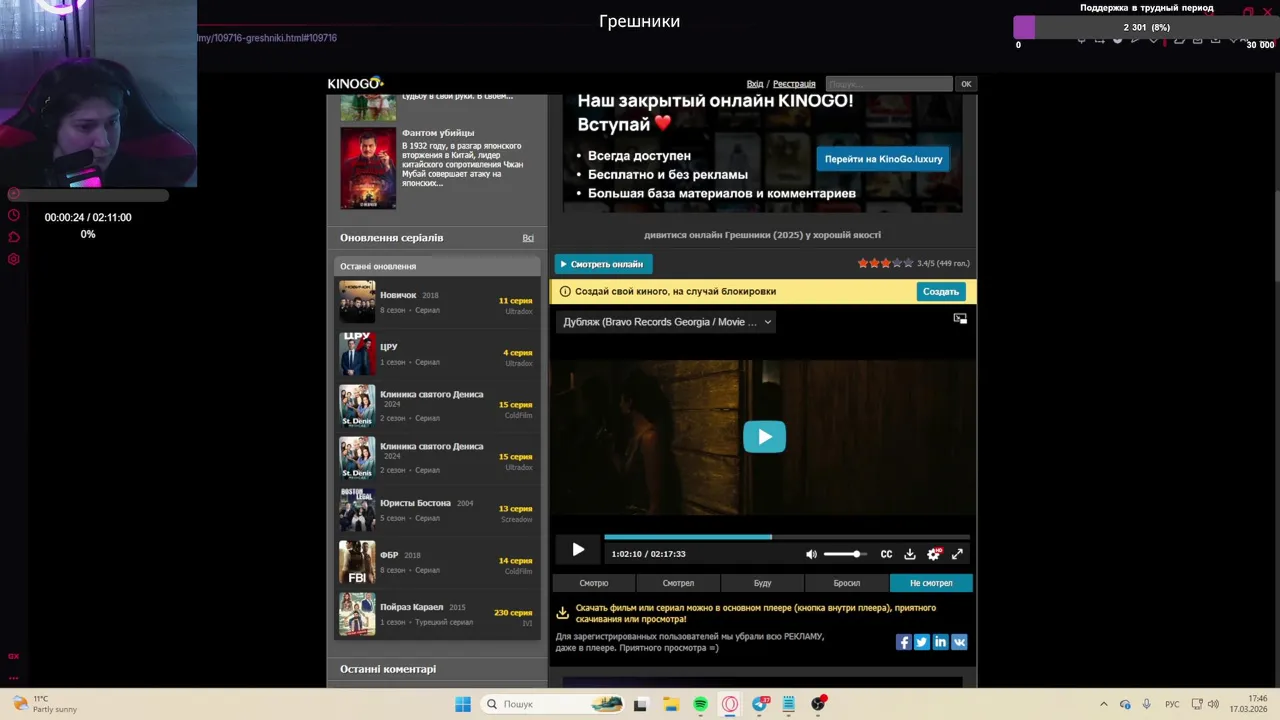Click the Новичок poster thumbnail
The width and height of the screenshot is (1280, 720).
pyautogui.click(x=357, y=302)
